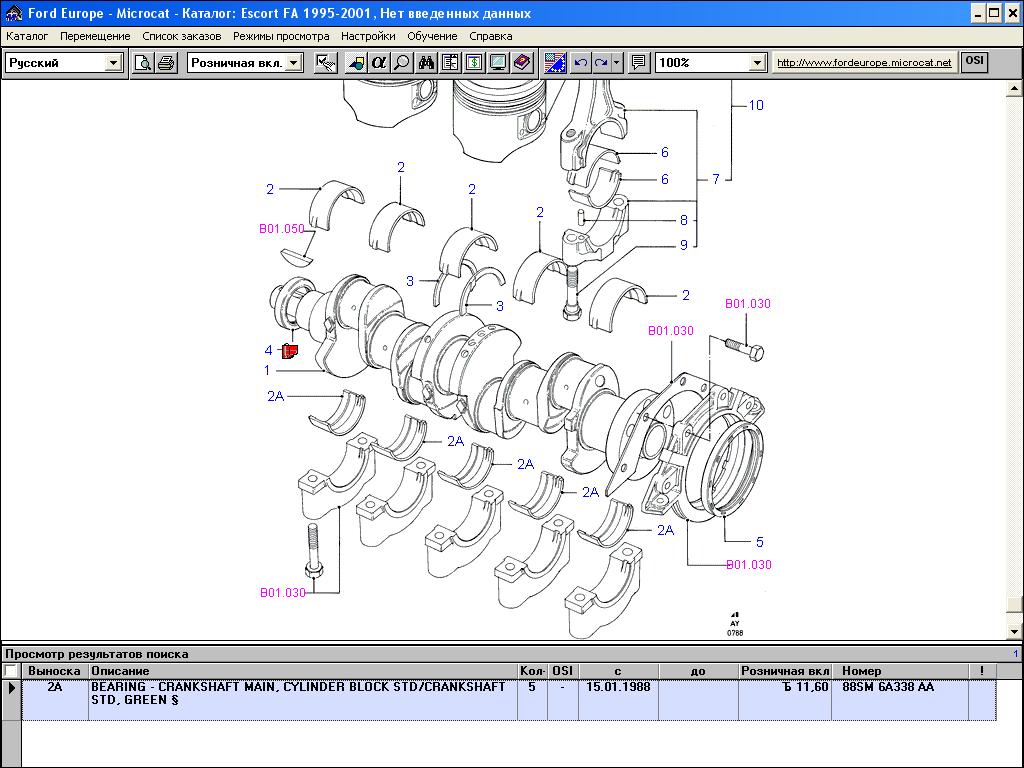1024x768 pixels.
Task: Open the Настройки menu
Action: [x=367, y=36]
